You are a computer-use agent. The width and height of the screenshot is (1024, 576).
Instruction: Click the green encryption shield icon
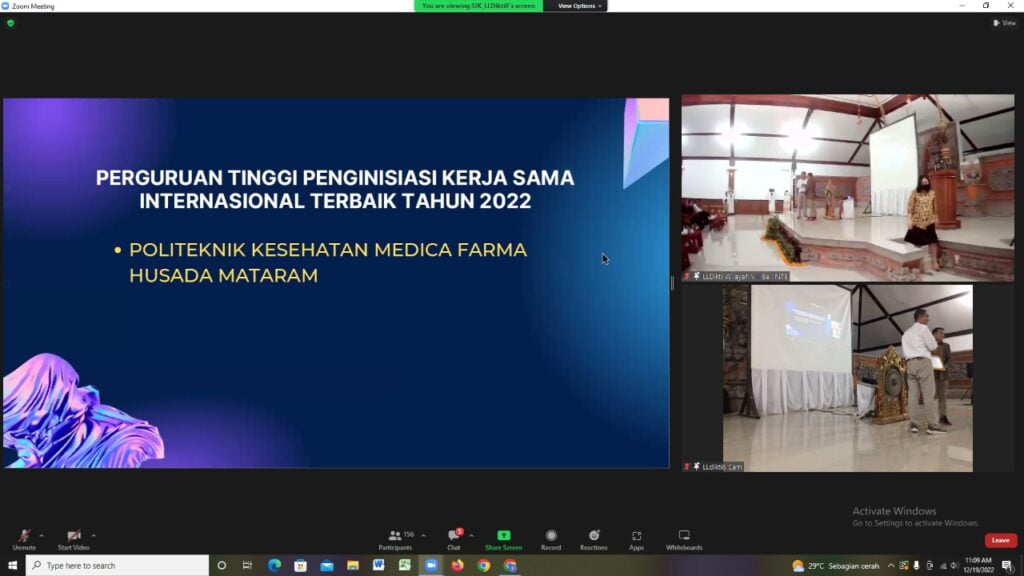(x=11, y=23)
